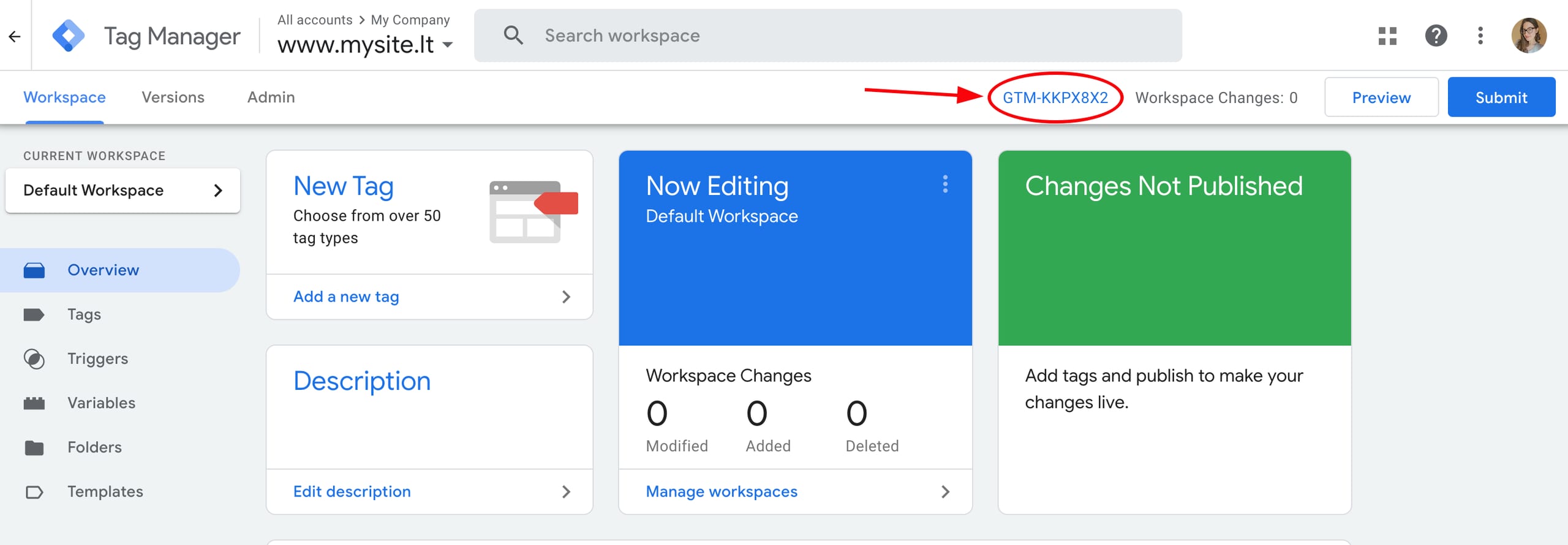Open Now Editing card three-dot menu

point(945,185)
